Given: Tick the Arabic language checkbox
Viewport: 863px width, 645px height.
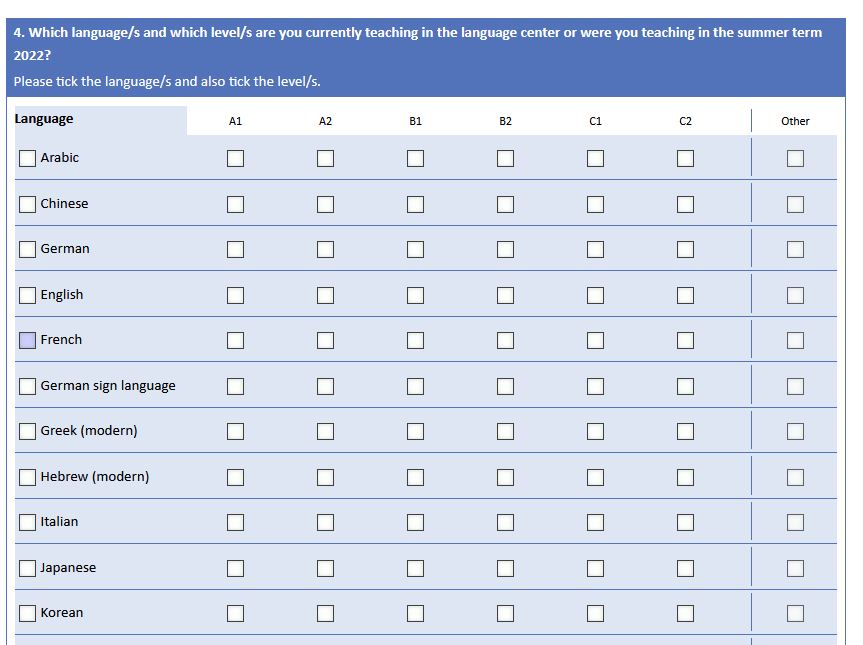Looking at the screenshot, I should click(x=27, y=158).
